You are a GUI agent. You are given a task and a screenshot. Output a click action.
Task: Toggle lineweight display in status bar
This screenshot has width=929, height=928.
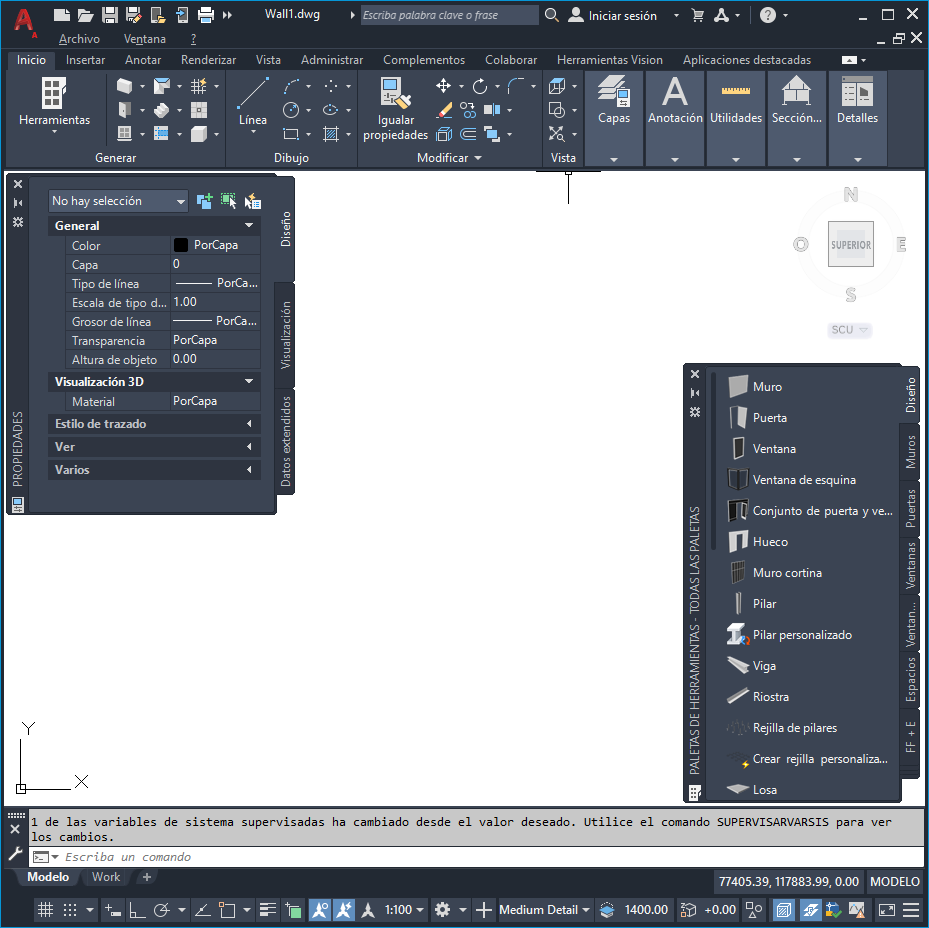(x=268, y=910)
